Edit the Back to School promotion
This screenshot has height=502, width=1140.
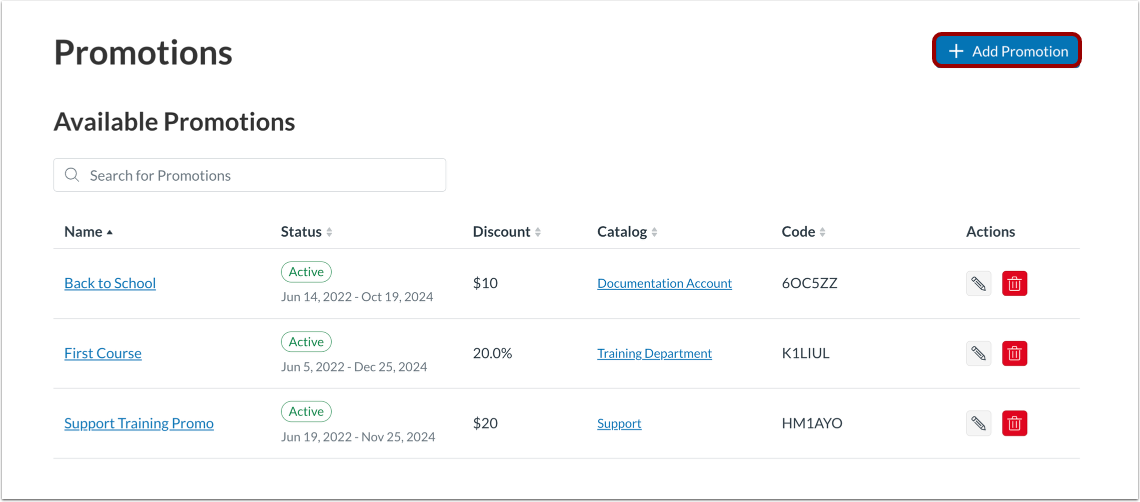point(979,283)
